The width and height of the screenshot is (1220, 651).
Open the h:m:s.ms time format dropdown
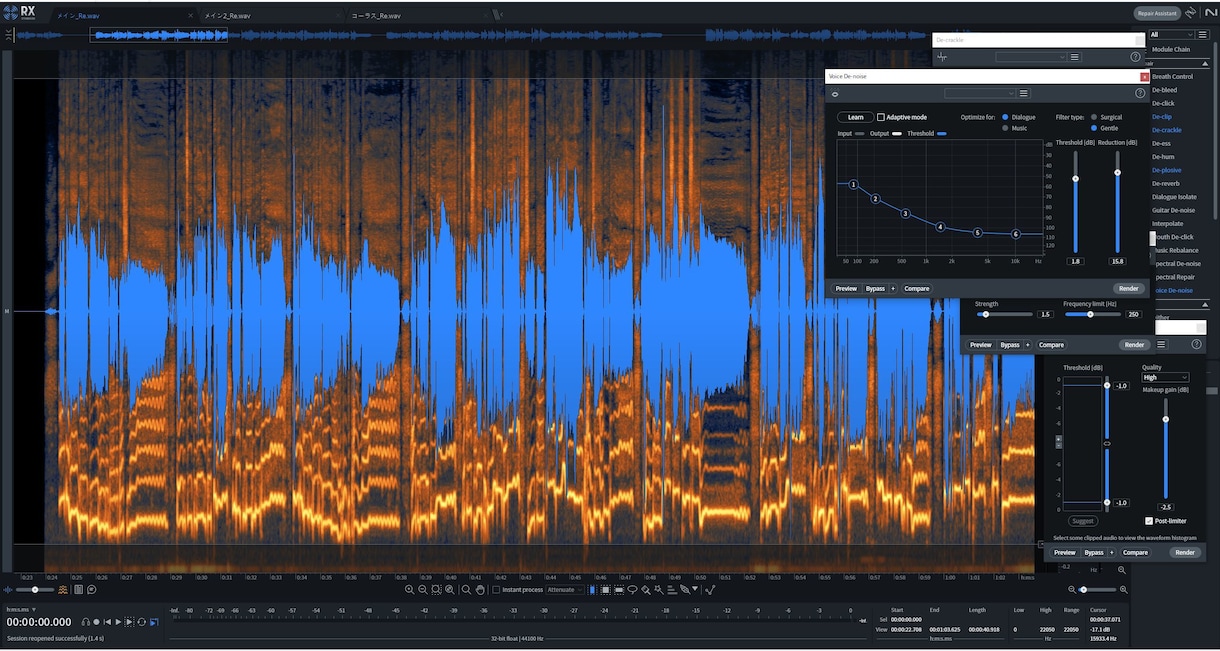click(21, 609)
